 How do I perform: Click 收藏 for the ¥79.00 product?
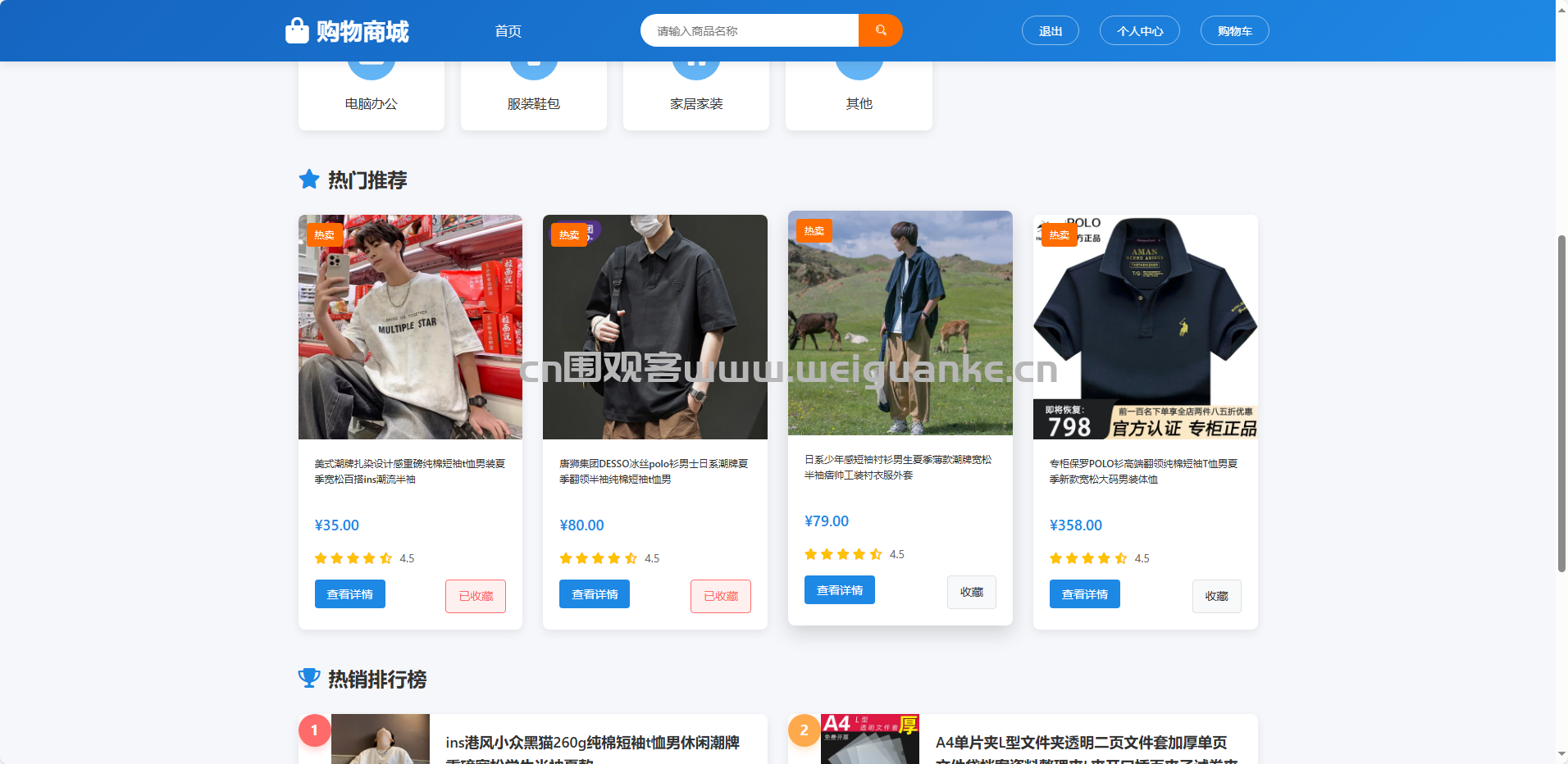pos(972,592)
